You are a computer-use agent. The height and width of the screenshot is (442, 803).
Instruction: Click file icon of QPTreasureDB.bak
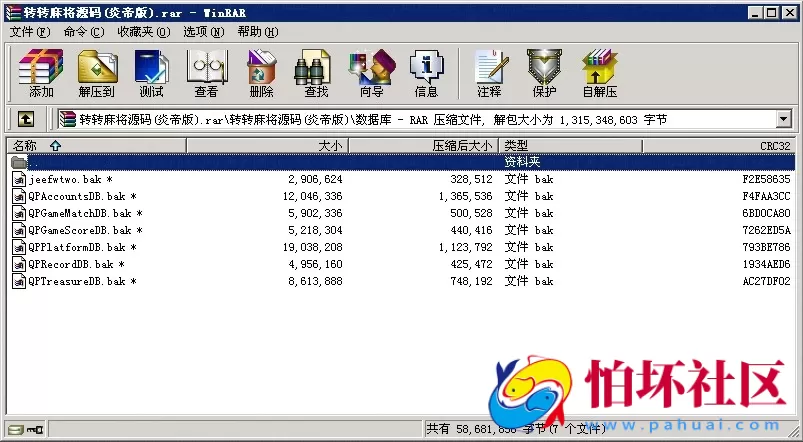click(x=19, y=281)
